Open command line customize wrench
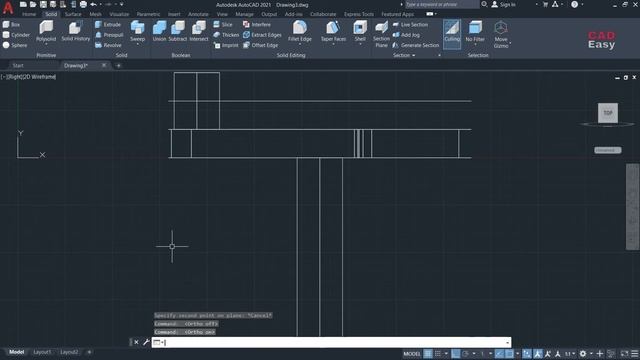 tap(146, 342)
